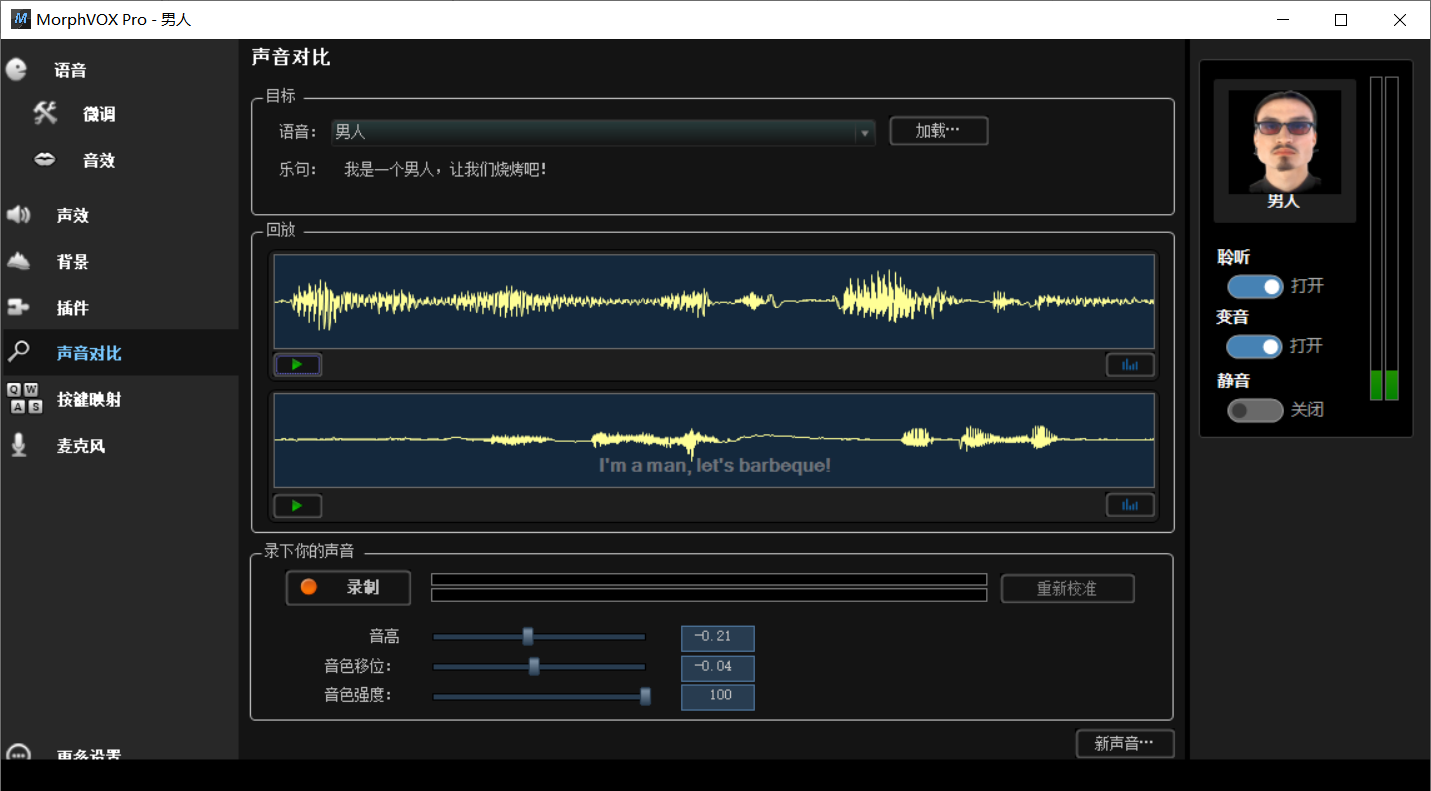Switch to 语音 section in sidebar
The width and height of the screenshot is (1431, 791).
tap(70, 70)
